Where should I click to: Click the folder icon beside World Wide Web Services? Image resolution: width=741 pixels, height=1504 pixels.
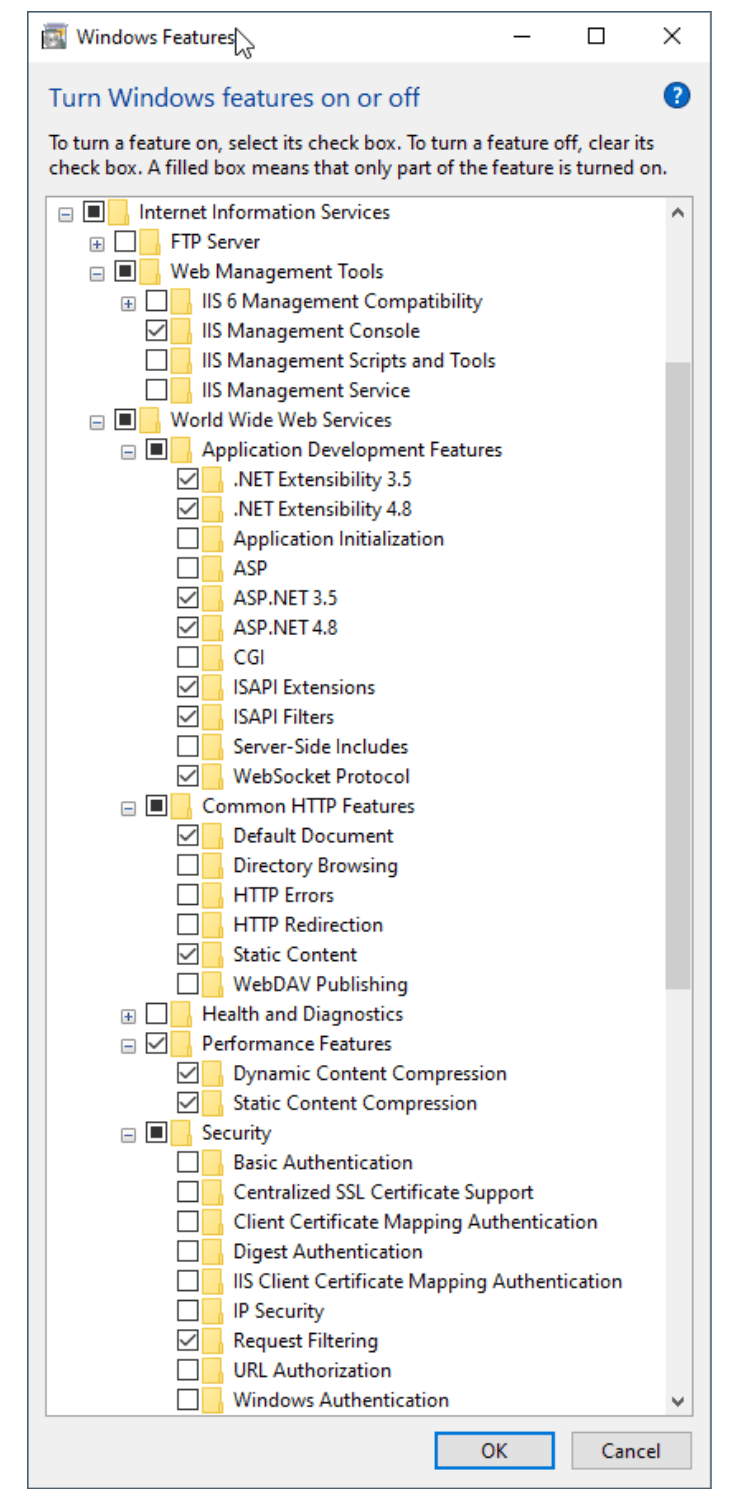[x=150, y=420]
